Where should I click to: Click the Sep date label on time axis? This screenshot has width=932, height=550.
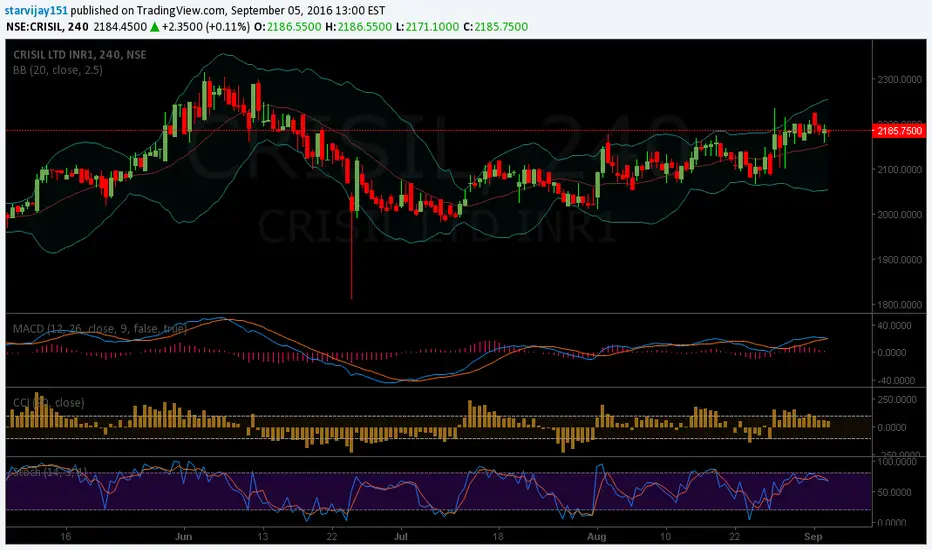pos(813,536)
